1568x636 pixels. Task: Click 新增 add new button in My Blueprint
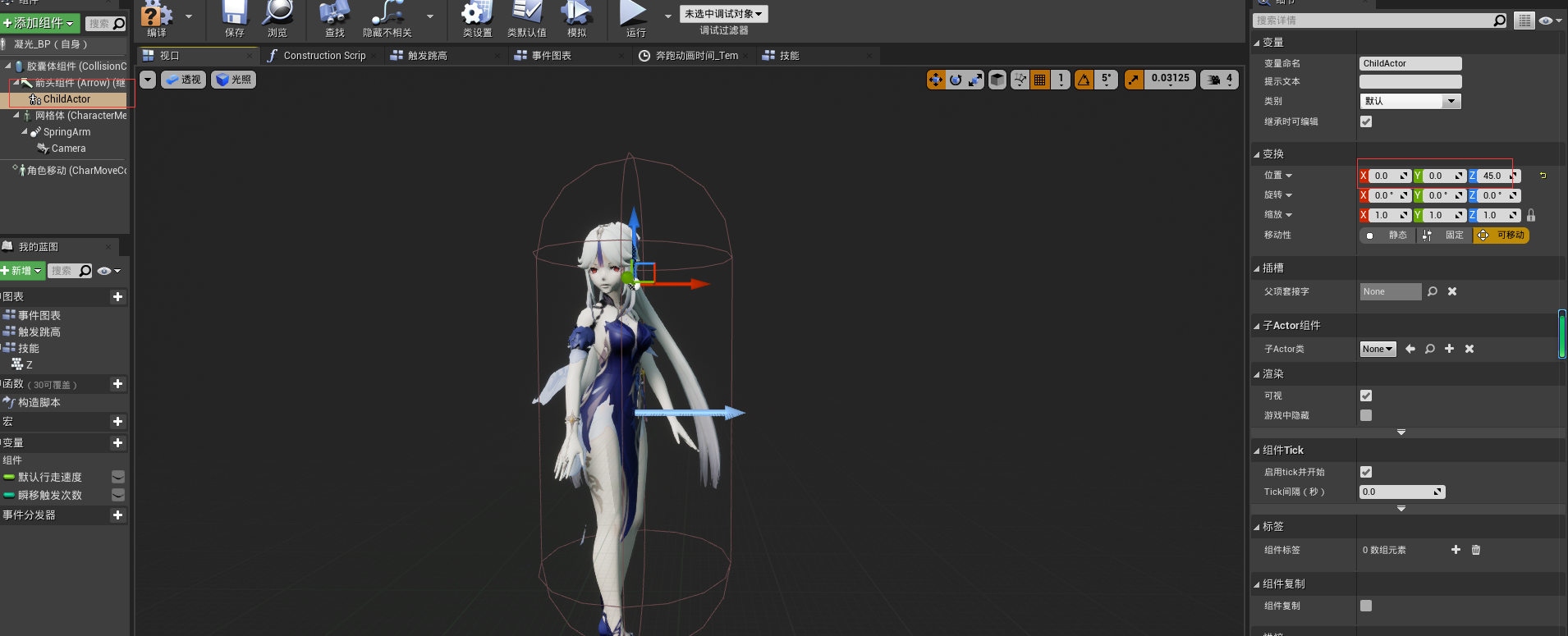tap(22, 270)
